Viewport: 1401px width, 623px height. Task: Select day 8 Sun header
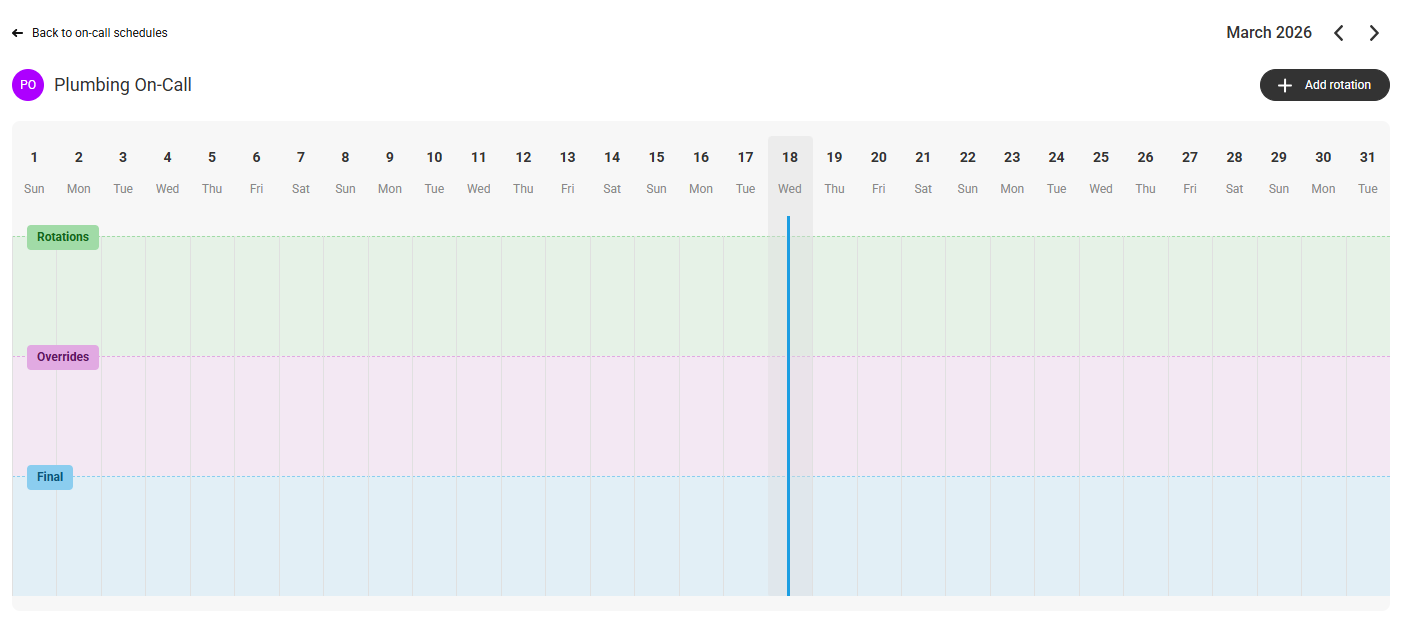pos(345,172)
